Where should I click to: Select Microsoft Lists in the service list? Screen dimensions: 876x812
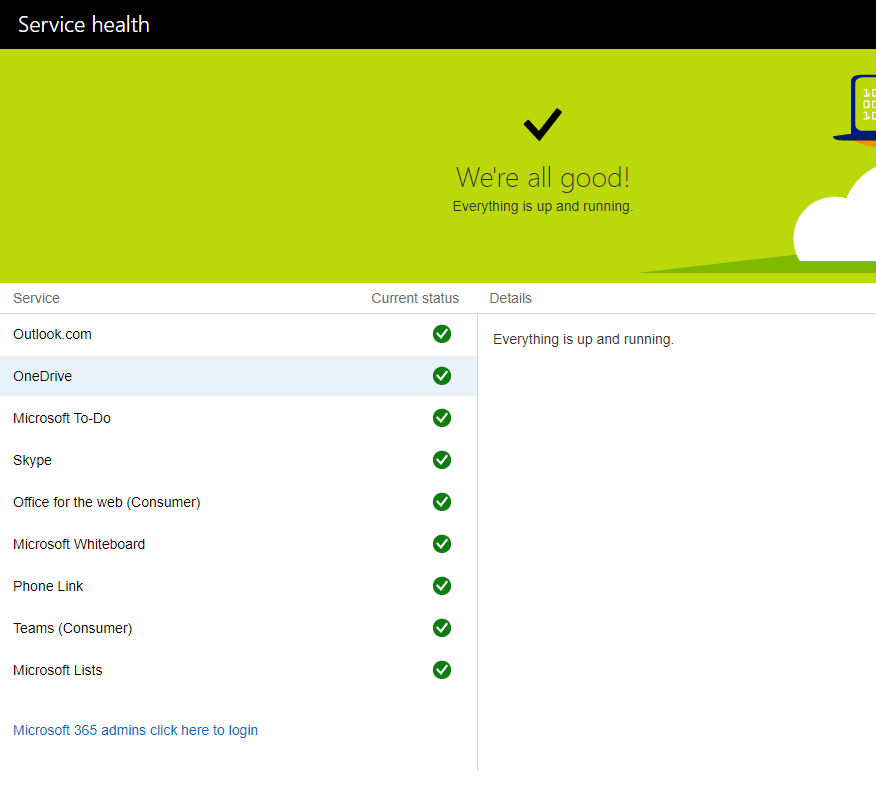pyautogui.click(x=239, y=670)
